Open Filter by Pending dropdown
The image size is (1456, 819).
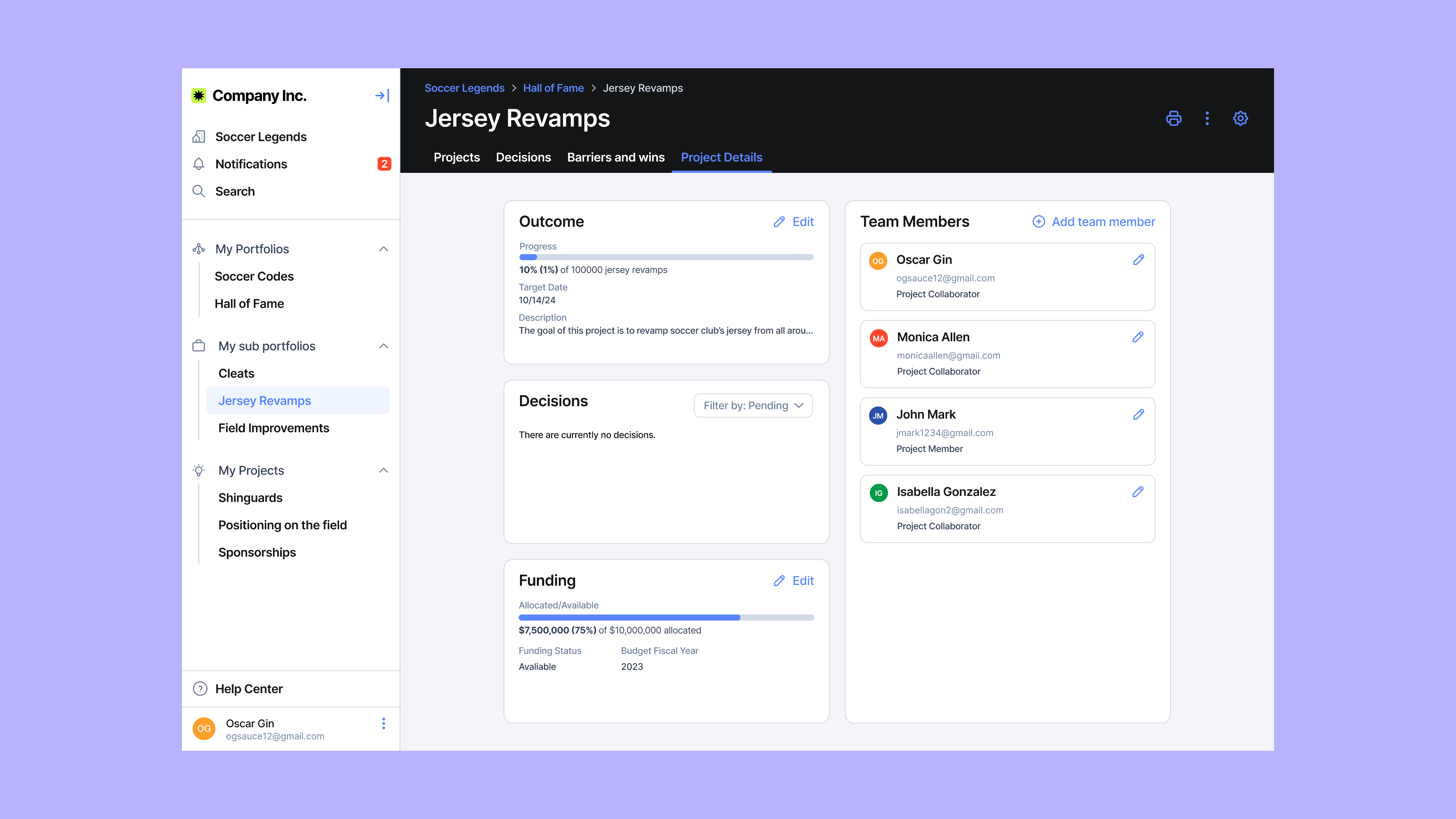click(x=753, y=405)
